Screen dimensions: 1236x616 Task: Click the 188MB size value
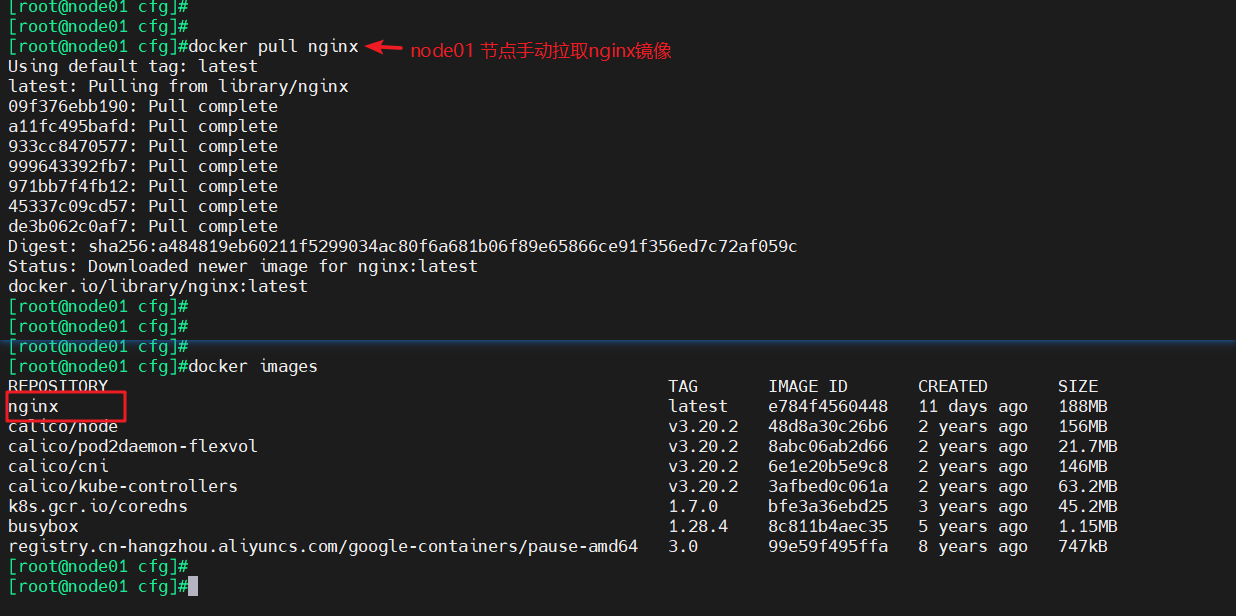1083,406
